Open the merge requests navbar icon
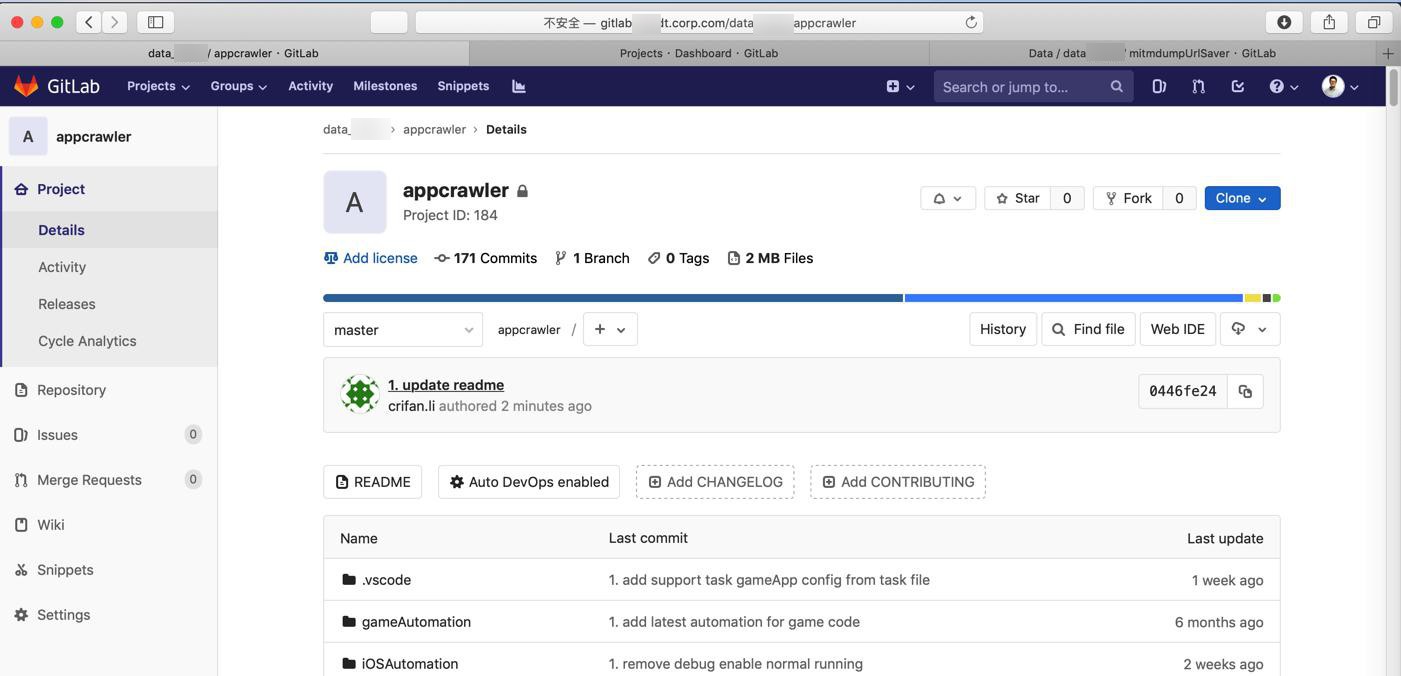 click(1198, 86)
